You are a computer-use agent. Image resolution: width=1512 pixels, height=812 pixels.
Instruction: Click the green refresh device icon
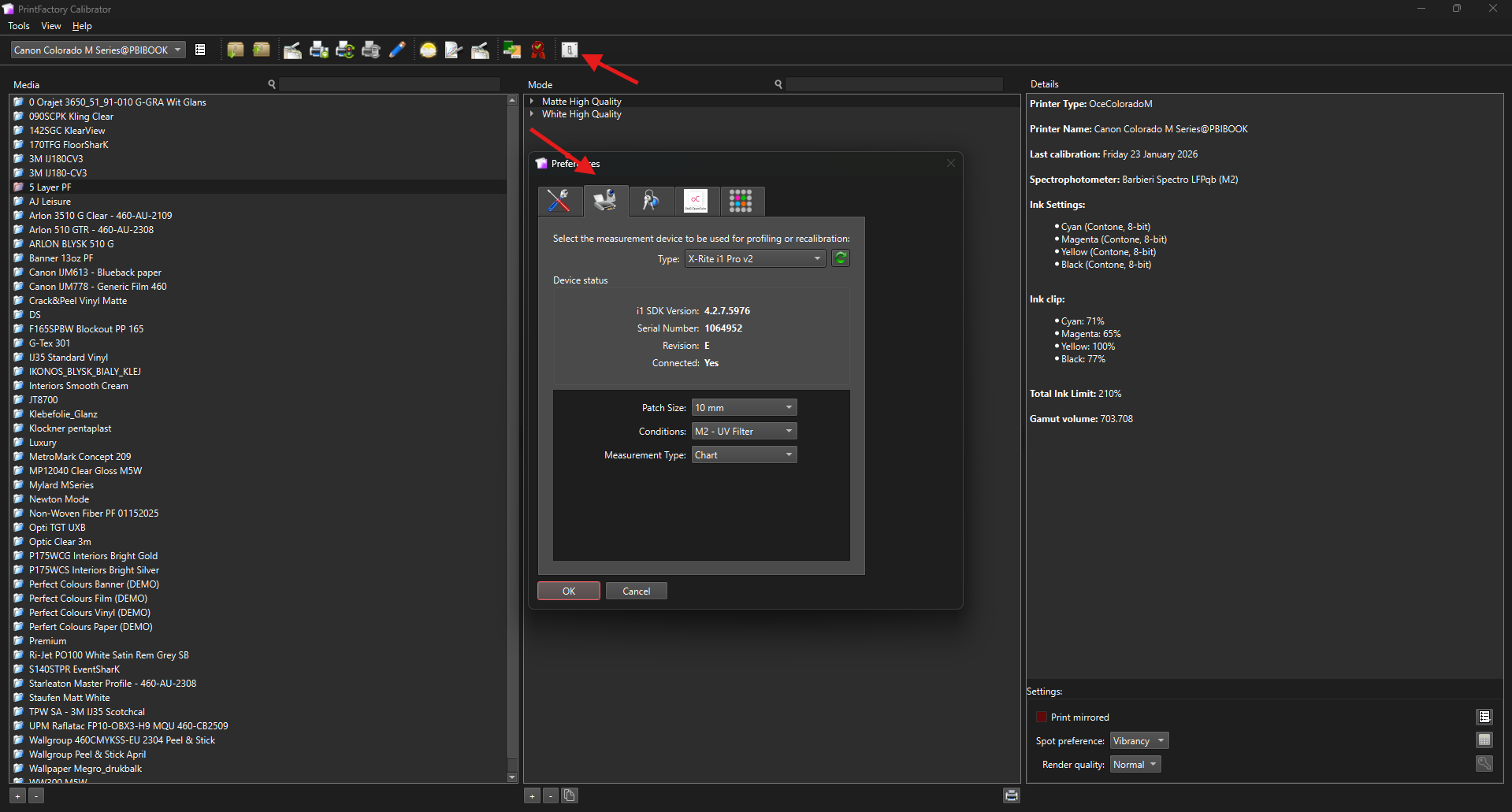point(841,258)
